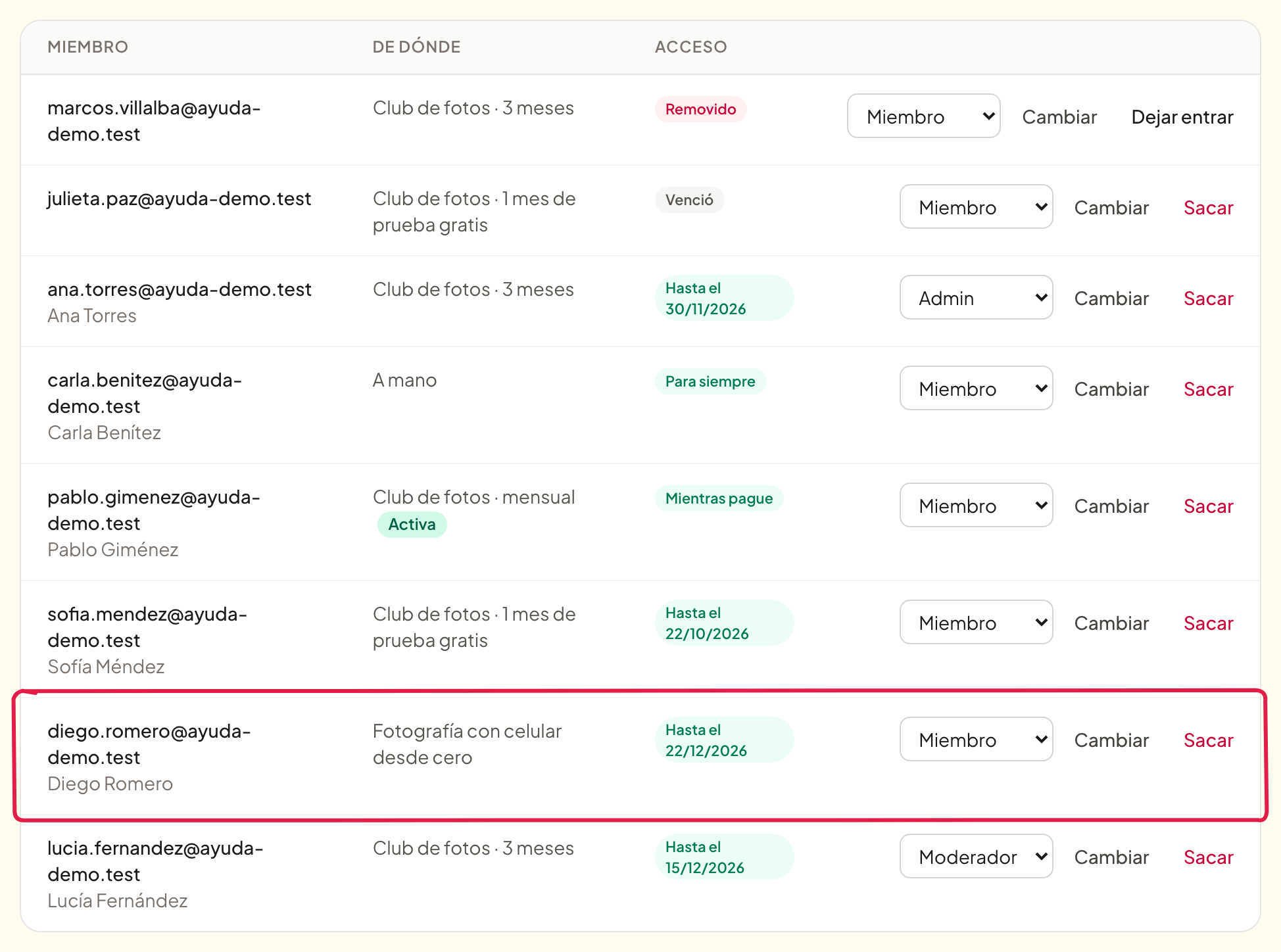The height and width of the screenshot is (952, 1281).
Task: Open role dropdown for marcos.villalba
Action: (x=923, y=116)
